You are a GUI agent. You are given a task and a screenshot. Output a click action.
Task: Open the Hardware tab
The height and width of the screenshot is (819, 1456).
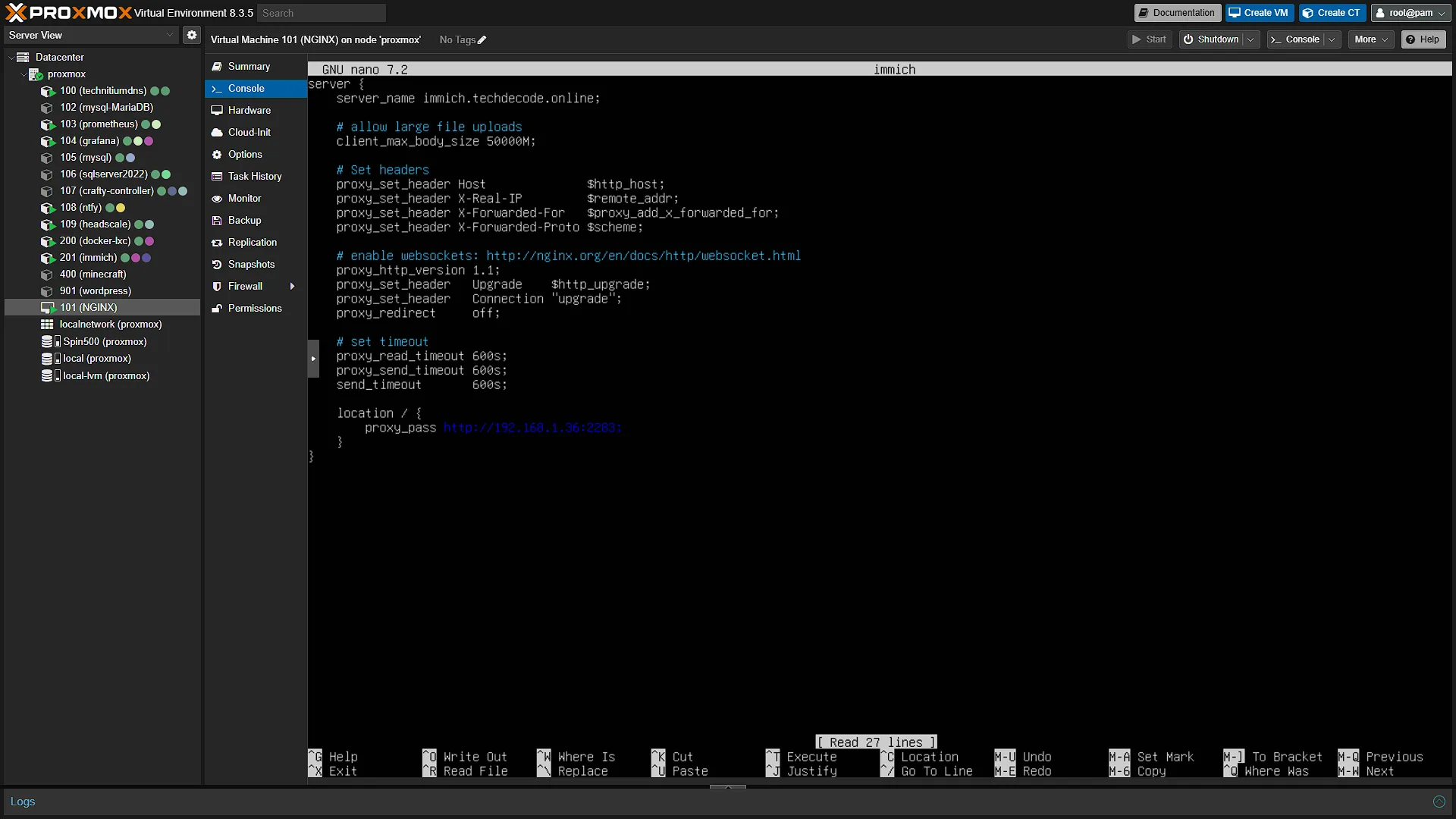tap(256, 111)
